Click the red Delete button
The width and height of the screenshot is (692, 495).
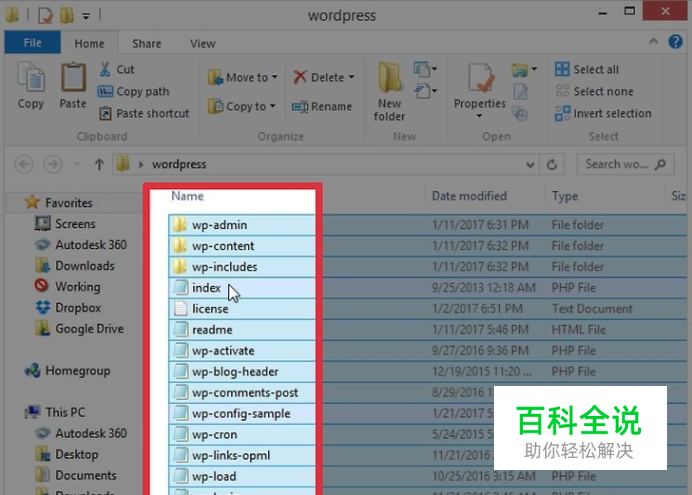point(319,78)
